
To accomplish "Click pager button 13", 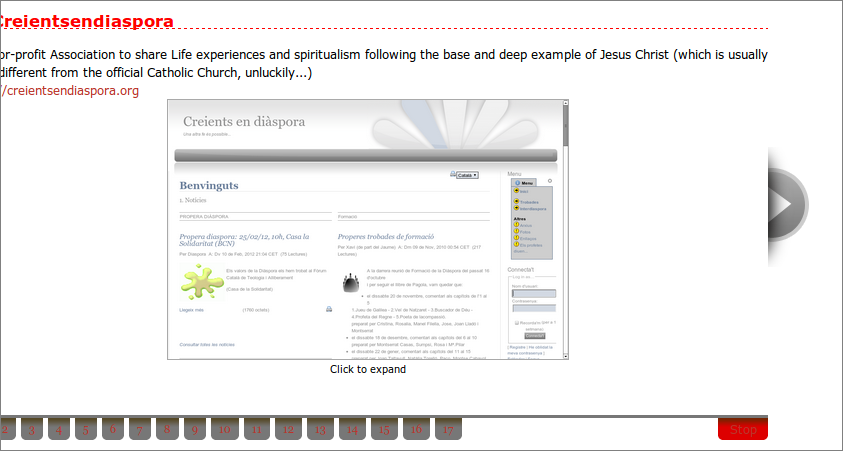I will click(319, 430).
